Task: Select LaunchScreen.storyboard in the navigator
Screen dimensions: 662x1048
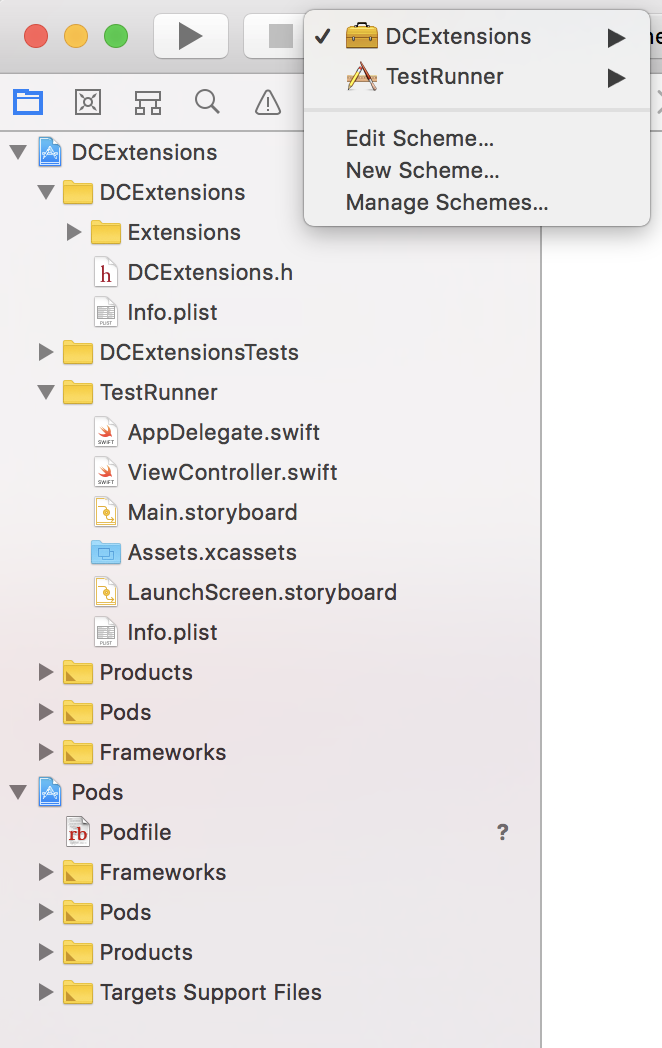Action: tap(262, 593)
